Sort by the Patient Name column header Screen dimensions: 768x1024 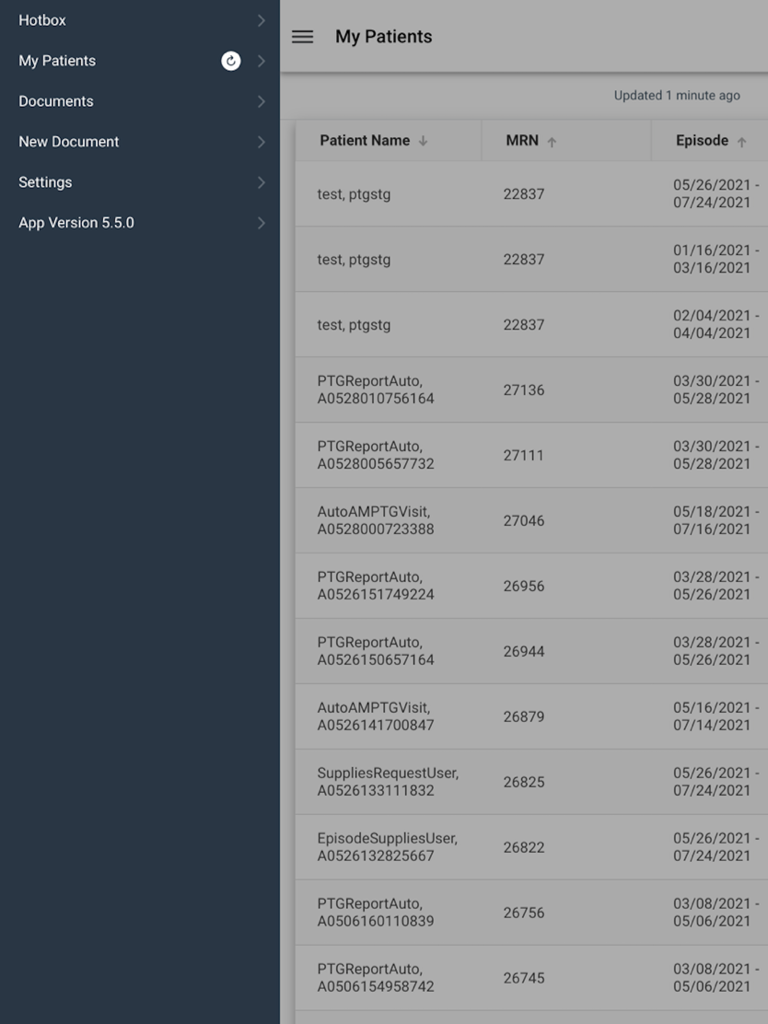coord(365,140)
